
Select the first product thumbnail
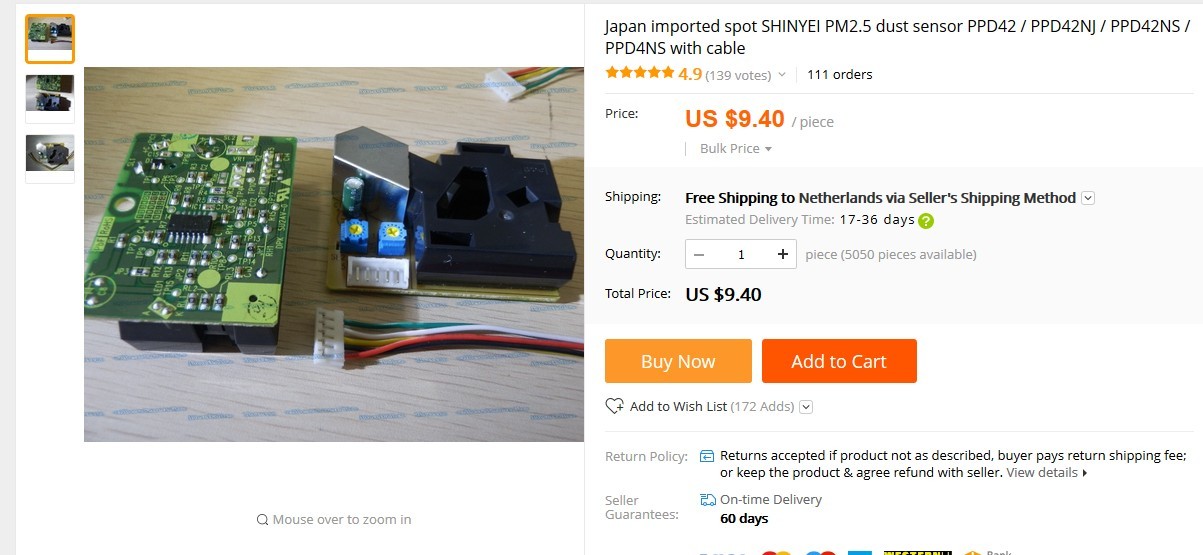(50, 39)
